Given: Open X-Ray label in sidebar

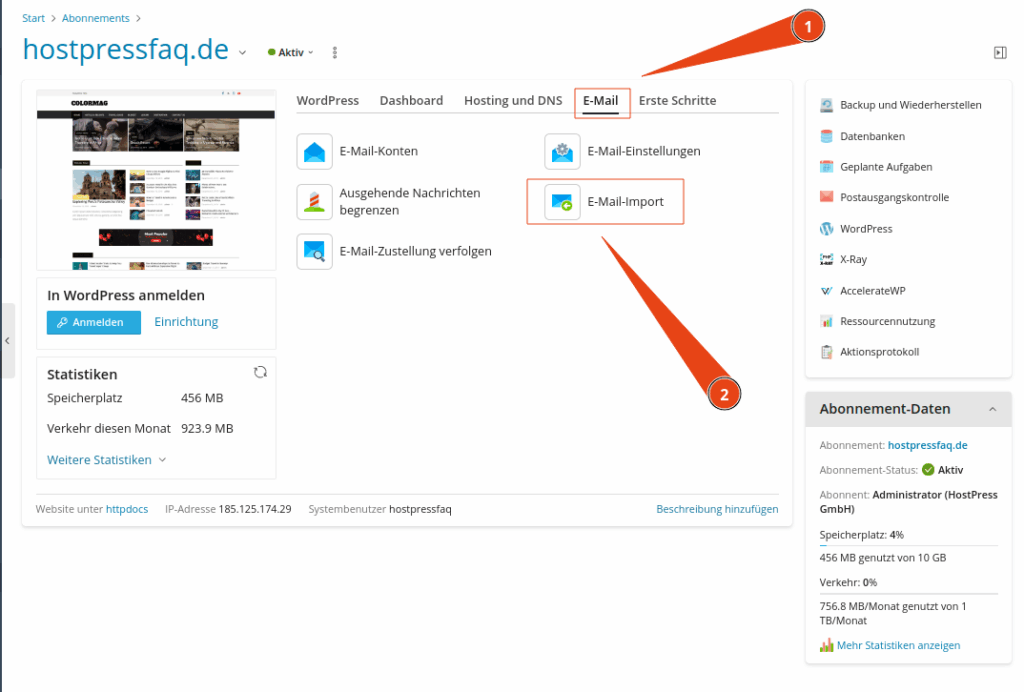Looking at the screenshot, I should point(854,259).
